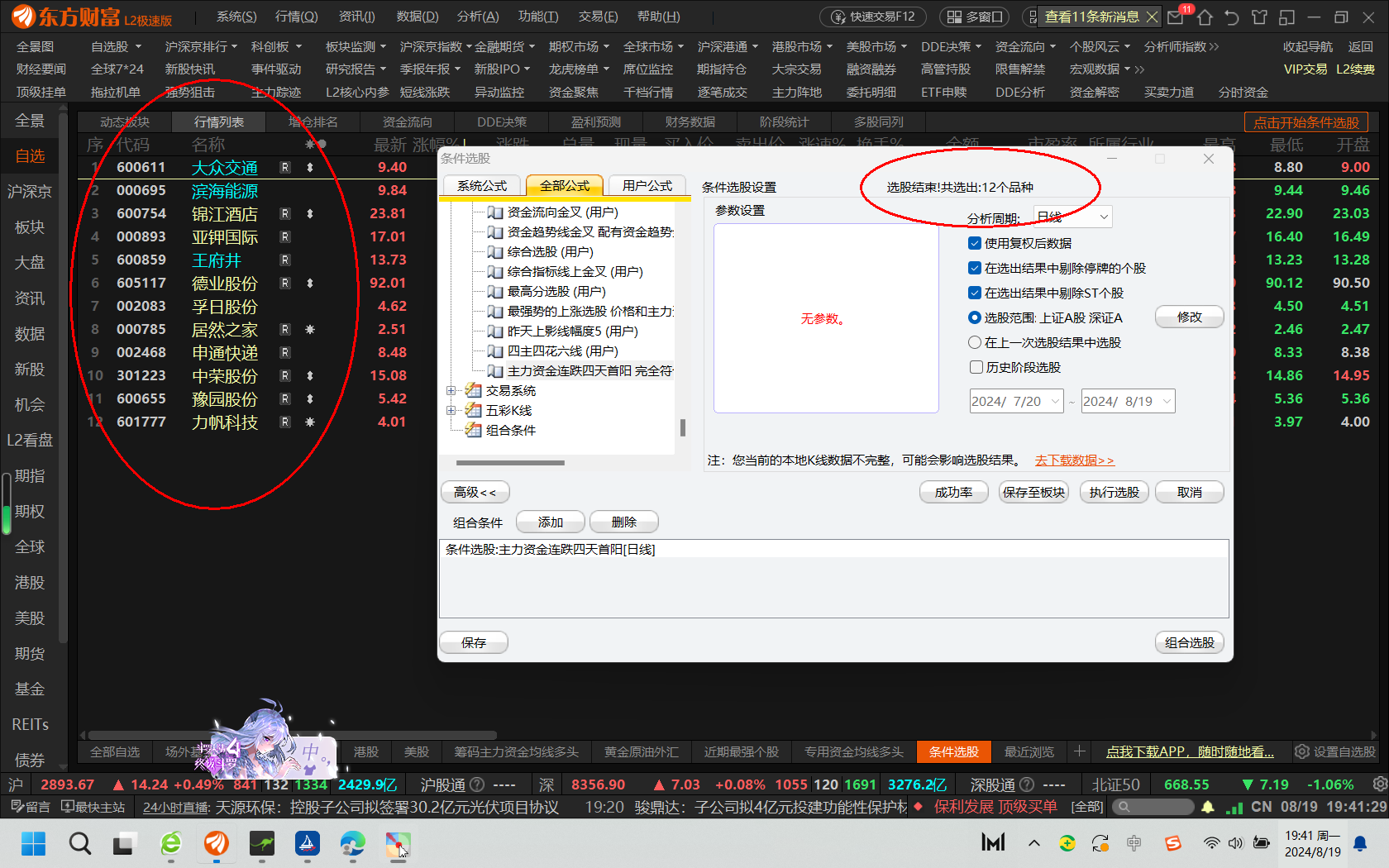
Task: Open the sailboat app icon on taskbar
Action: pos(308,843)
